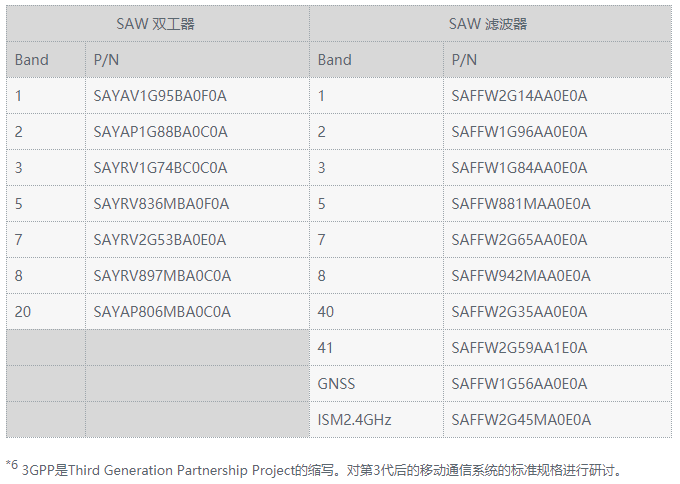Click the SAFFW1G96AA0E0A cell
The image size is (680, 484).
(519, 132)
